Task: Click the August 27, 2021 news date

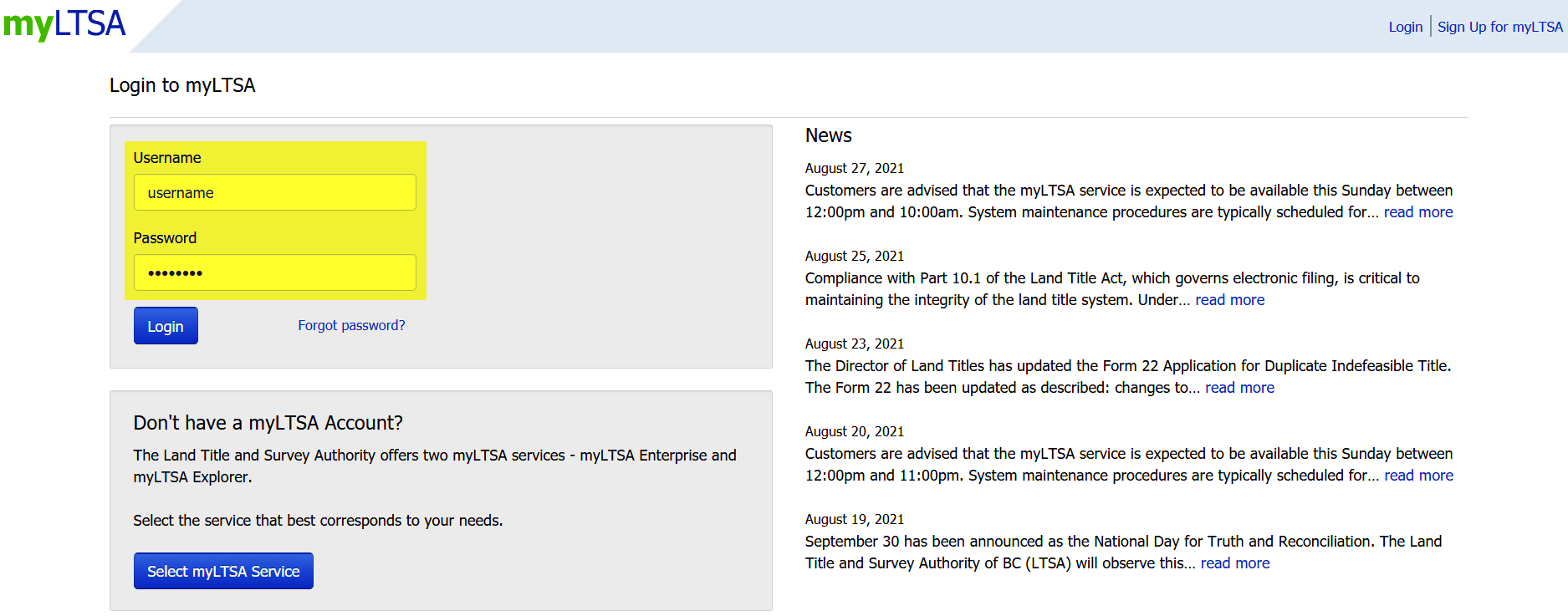Action: tap(855, 168)
